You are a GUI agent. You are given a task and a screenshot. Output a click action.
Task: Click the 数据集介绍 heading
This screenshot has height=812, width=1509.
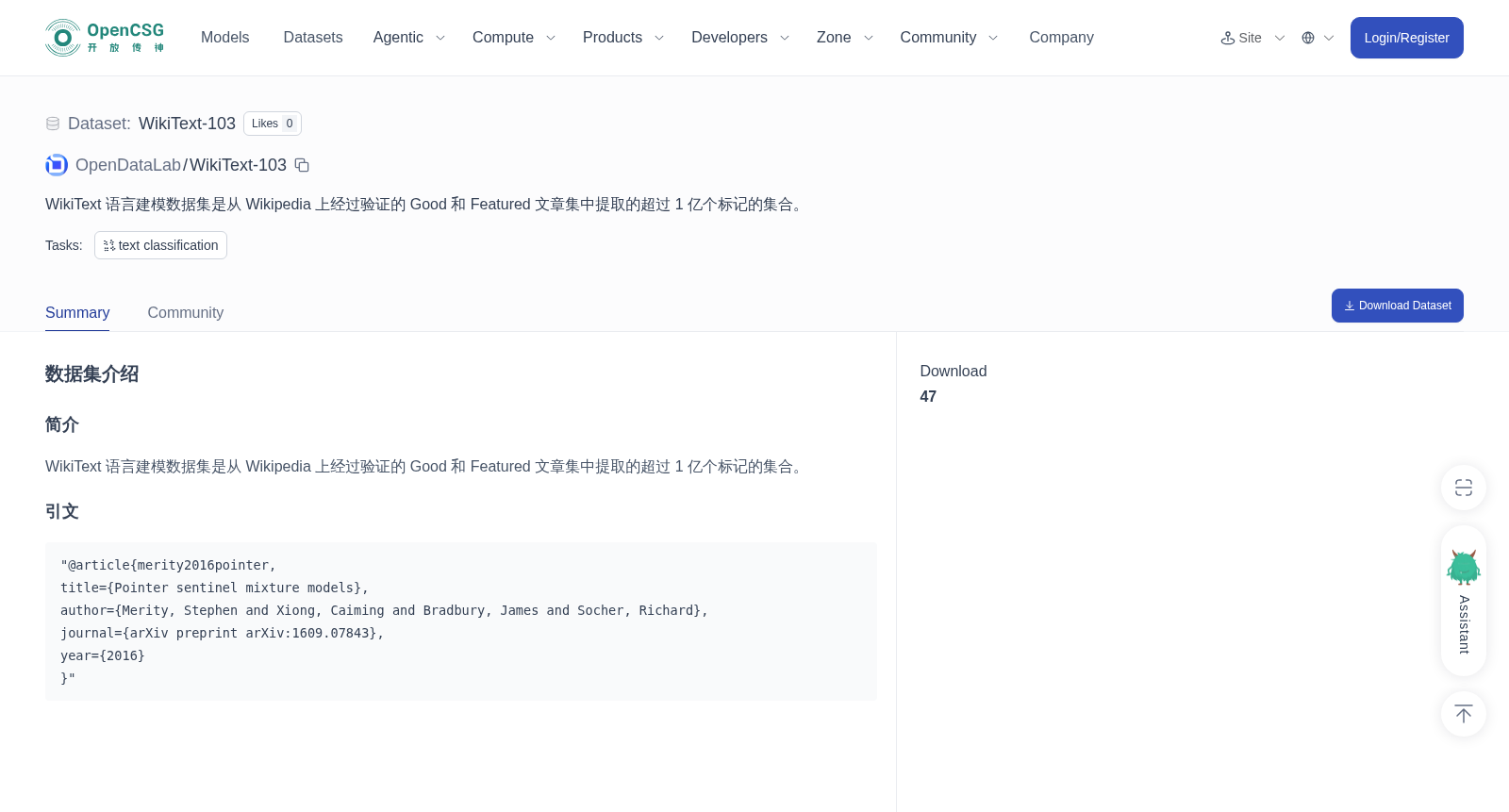pyautogui.click(x=92, y=374)
